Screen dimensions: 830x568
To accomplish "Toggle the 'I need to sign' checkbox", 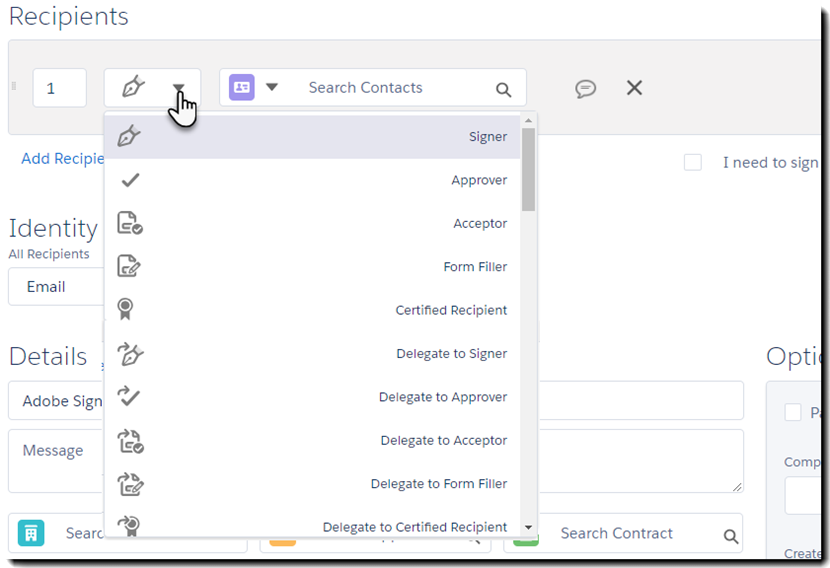I will click(x=693, y=162).
